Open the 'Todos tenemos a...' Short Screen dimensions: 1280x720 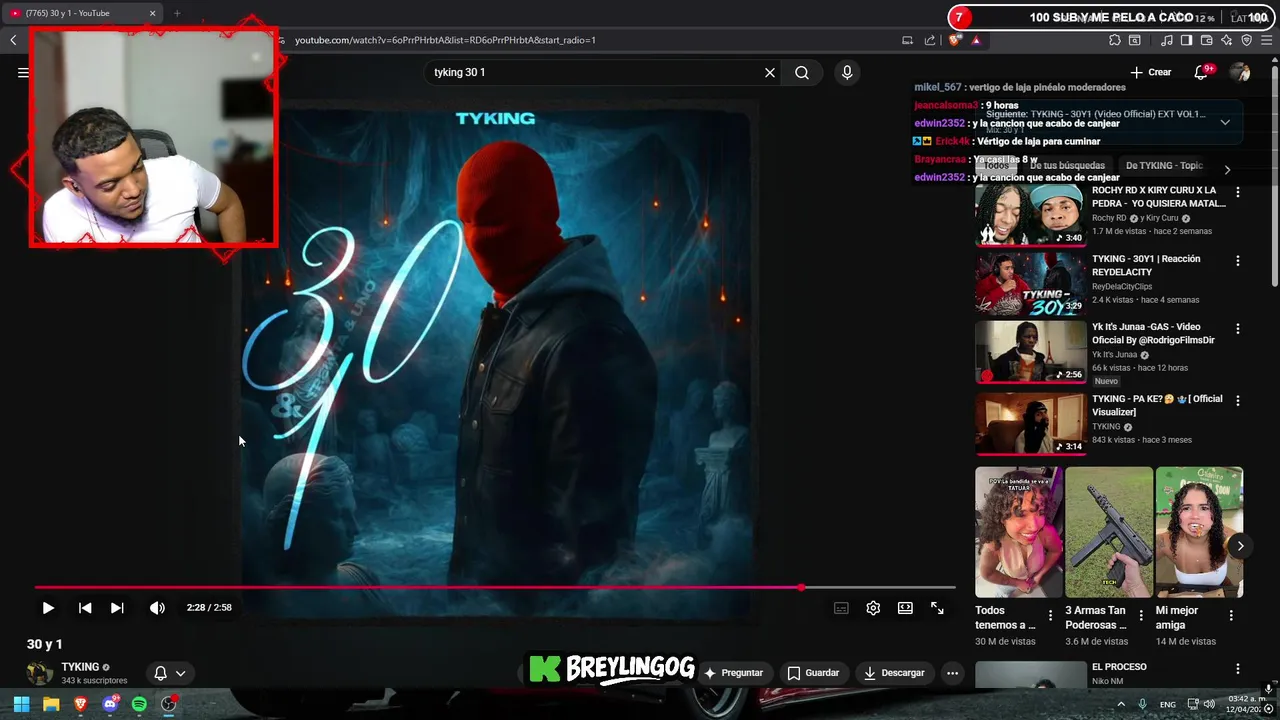pyautogui.click(x=1019, y=532)
